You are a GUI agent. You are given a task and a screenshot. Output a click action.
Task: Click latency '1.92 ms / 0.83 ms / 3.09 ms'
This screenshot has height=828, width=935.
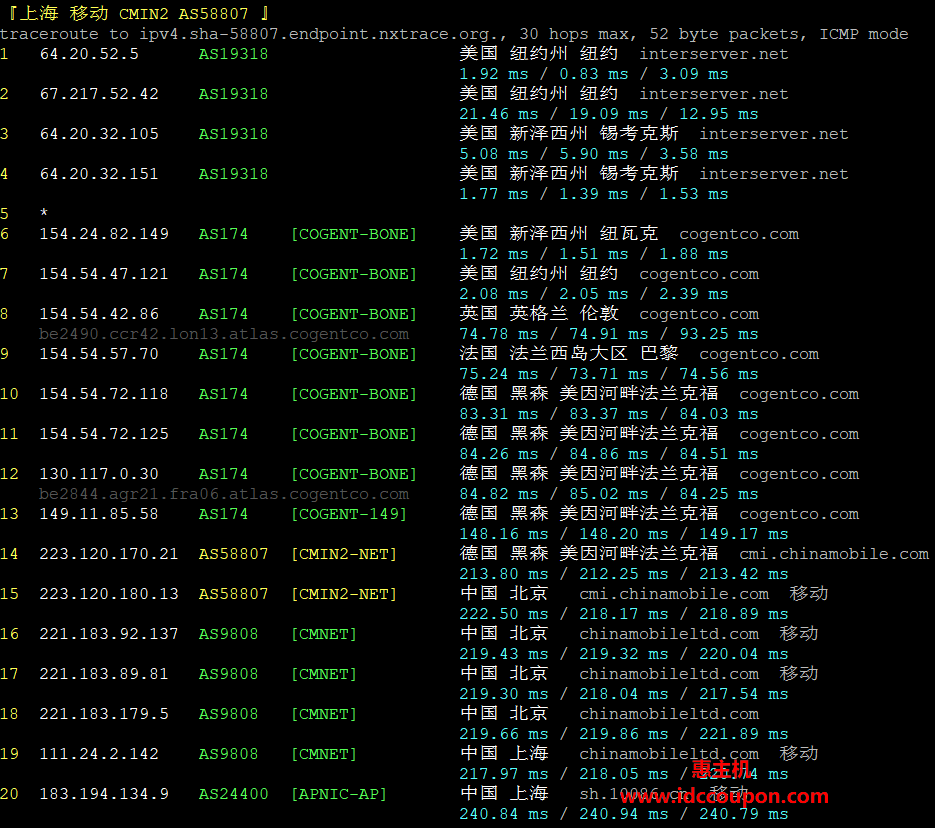pyautogui.click(x=594, y=74)
